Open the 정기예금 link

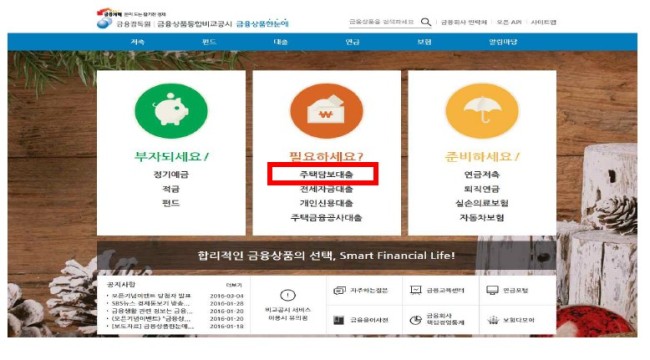[x=171, y=174]
